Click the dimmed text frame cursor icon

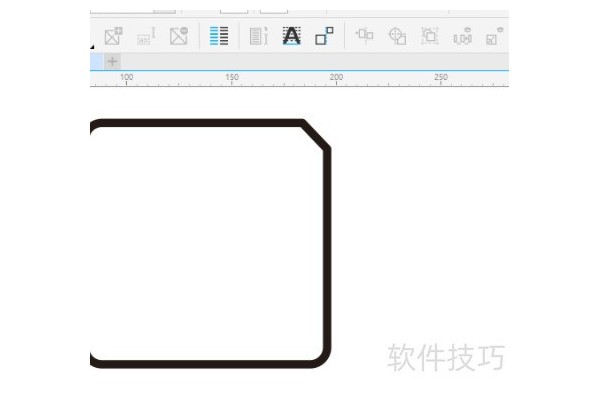tap(146, 36)
